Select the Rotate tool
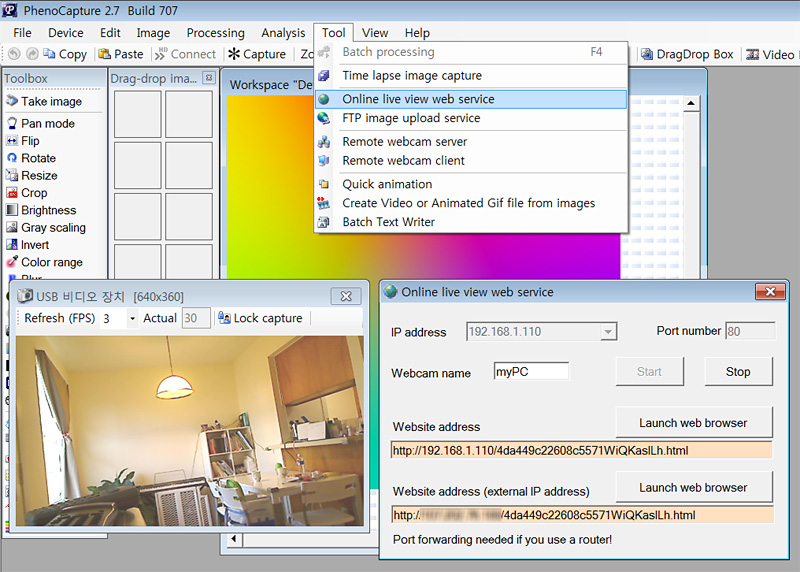800x572 pixels. (x=38, y=158)
